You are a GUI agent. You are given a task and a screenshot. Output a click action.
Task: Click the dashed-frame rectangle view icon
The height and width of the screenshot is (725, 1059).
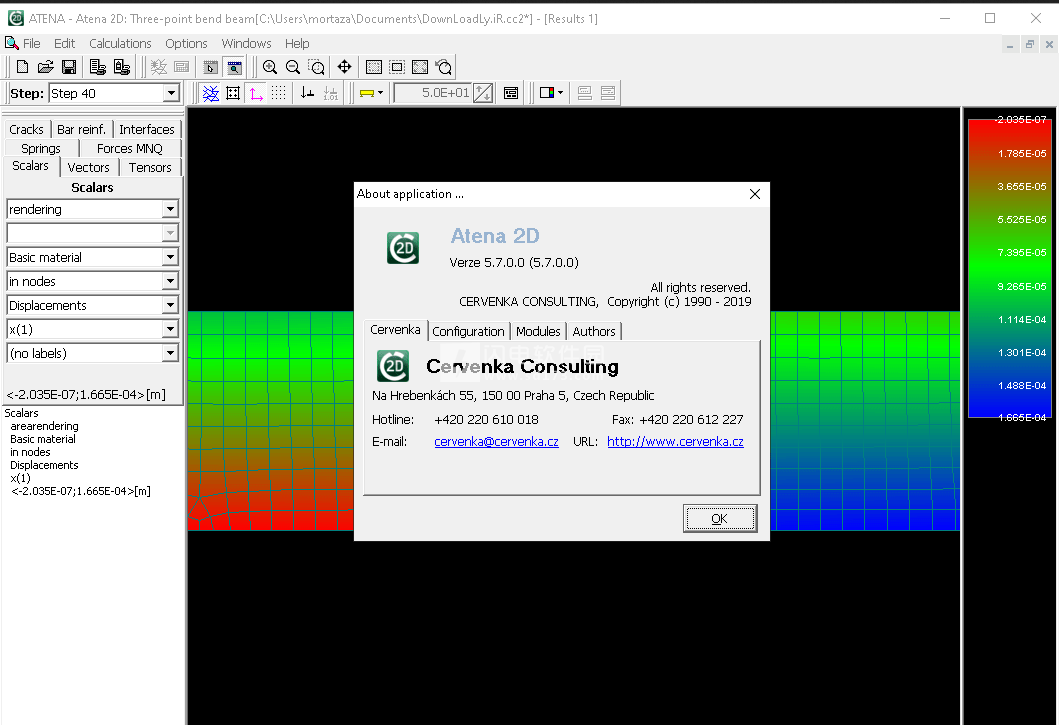point(397,67)
